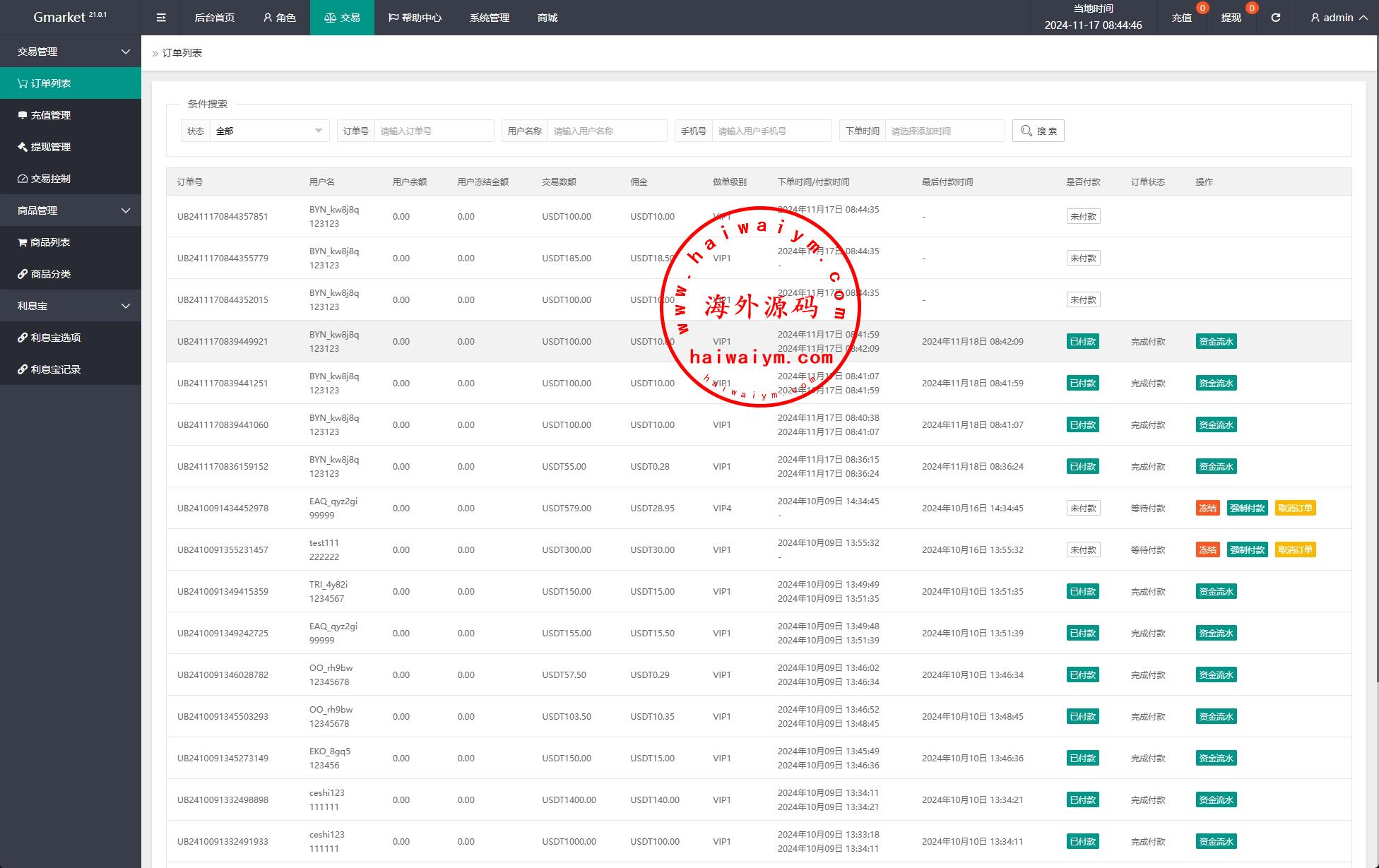Click 强制付款 for order UB2410091434452978
The height and width of the screenshot is (868, 1379).
pyautogui.click(x=1247, y=508)
